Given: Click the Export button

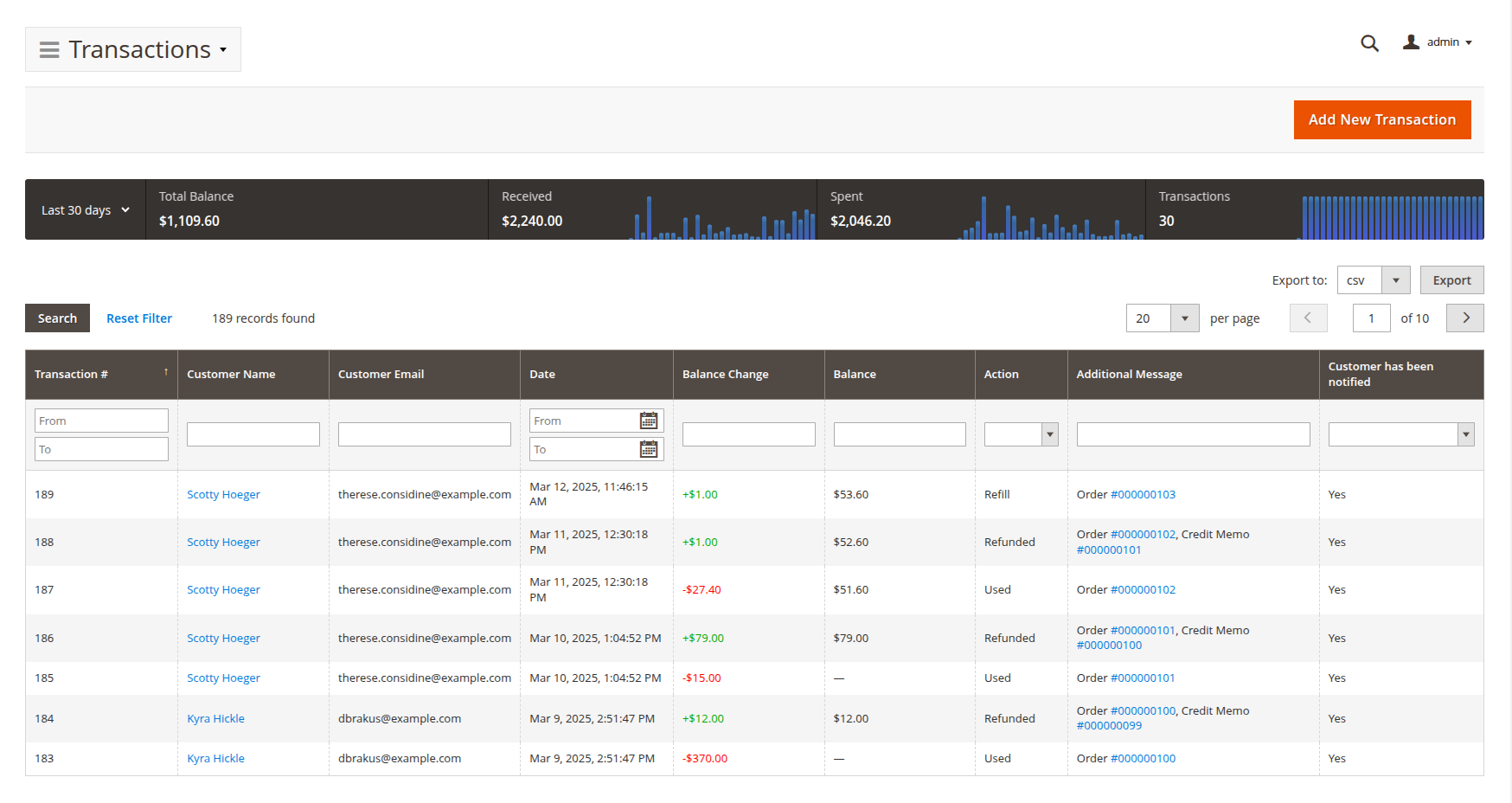Looking at the screenshot, I should tap(1451, 280).
